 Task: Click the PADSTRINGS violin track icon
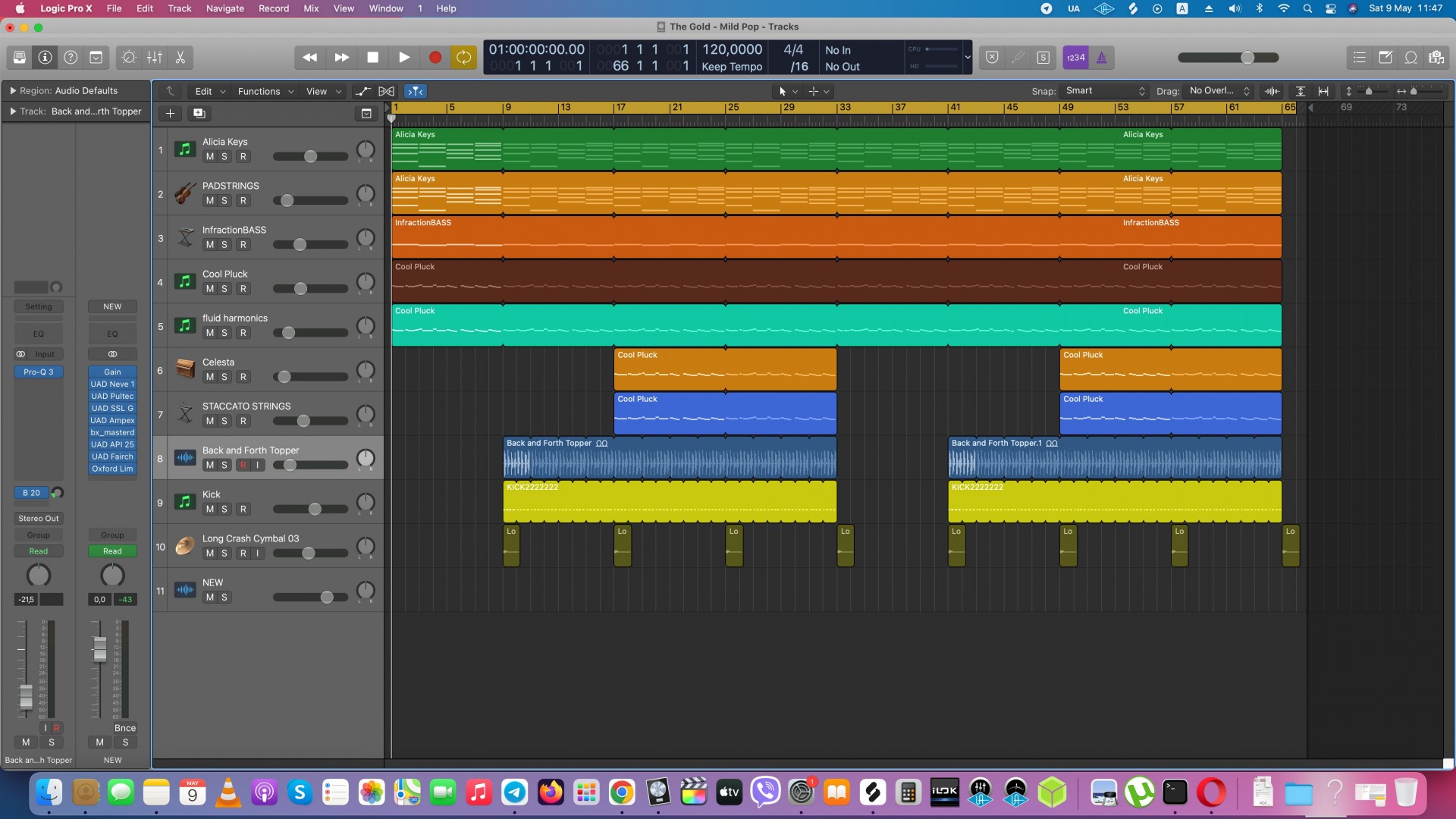tap(184, 193)
